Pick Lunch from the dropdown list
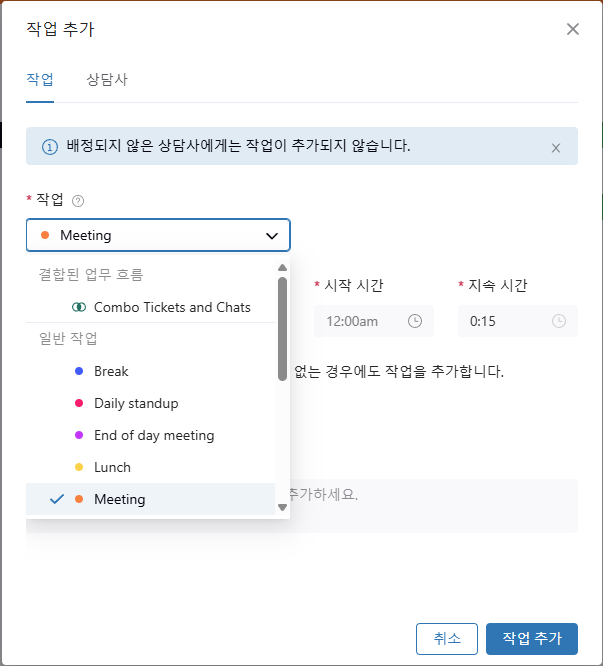The height and width of the screenshot is (666, 603). [x=150, y=467]
